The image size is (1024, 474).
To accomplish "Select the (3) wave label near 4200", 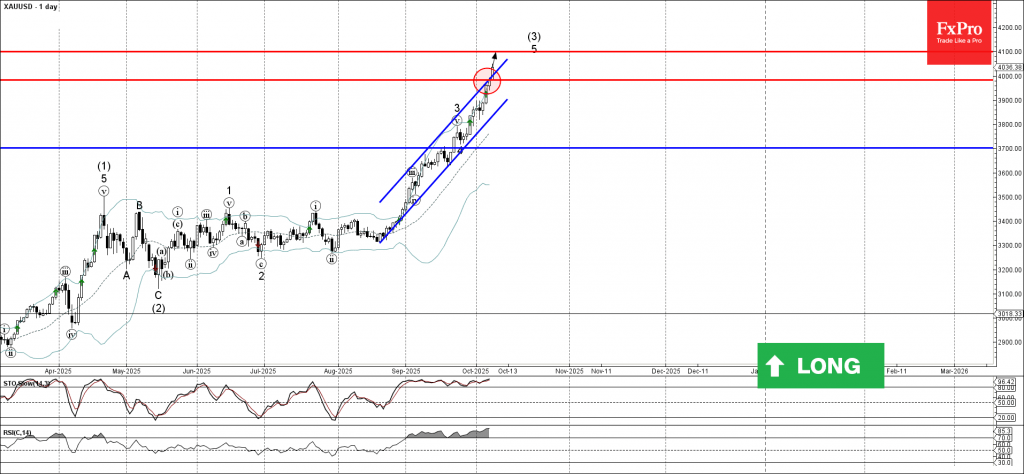I will click(x=534, y=37).
